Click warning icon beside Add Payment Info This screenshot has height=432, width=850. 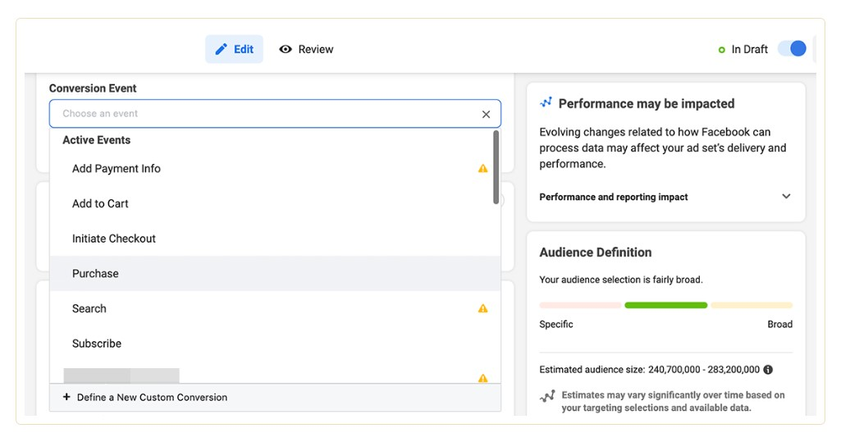pyautogui.click(x=483, y=169)
